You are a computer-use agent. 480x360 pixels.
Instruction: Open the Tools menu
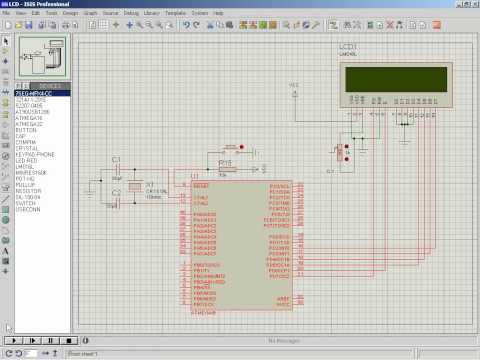[x=51, y=13]
